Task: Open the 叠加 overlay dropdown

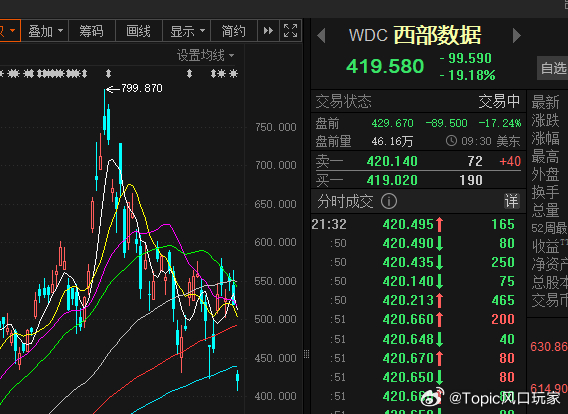Action: pos(45,31)
